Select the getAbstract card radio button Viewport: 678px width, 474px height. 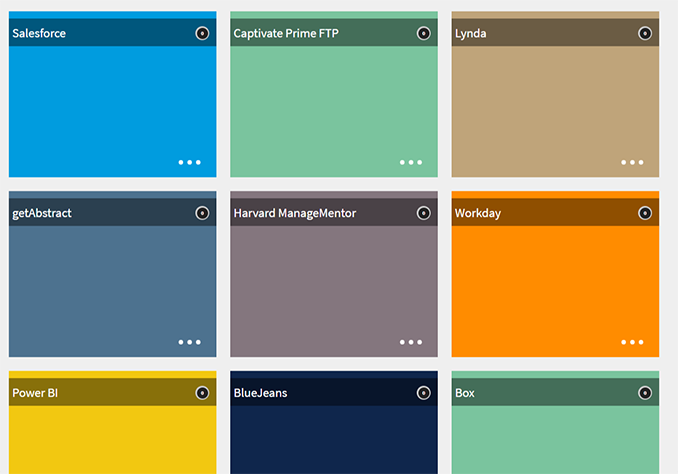tap(202, 213)
